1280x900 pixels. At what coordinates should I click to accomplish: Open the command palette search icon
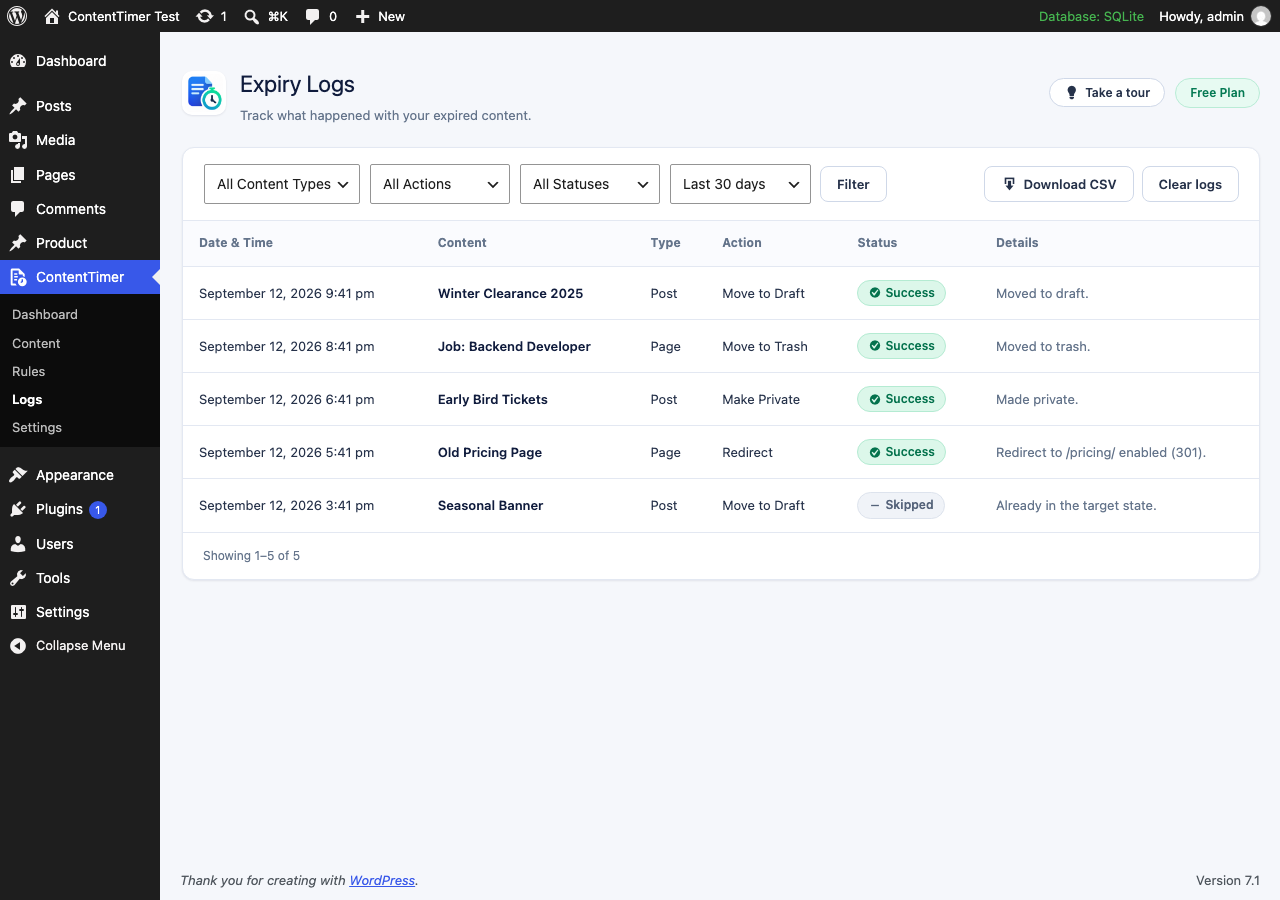(x=252, y=16)
